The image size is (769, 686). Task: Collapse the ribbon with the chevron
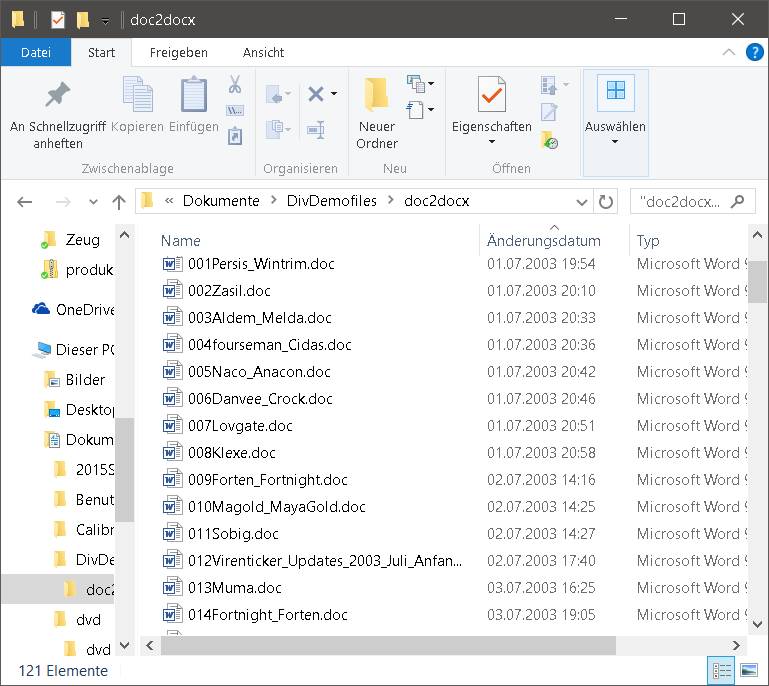coord(730,52)
